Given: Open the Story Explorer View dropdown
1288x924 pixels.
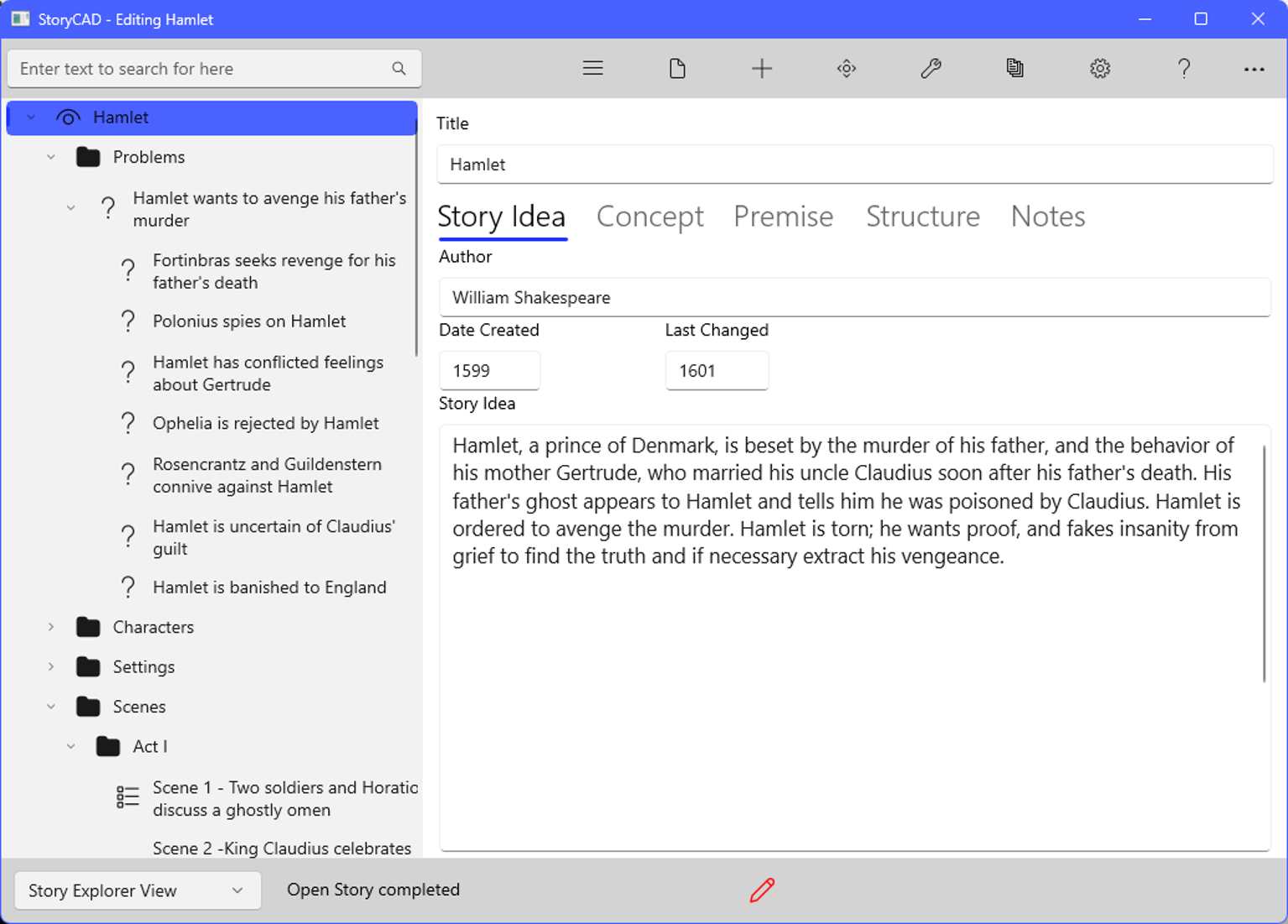Looking at the screenshot, I should coord(137,890).
